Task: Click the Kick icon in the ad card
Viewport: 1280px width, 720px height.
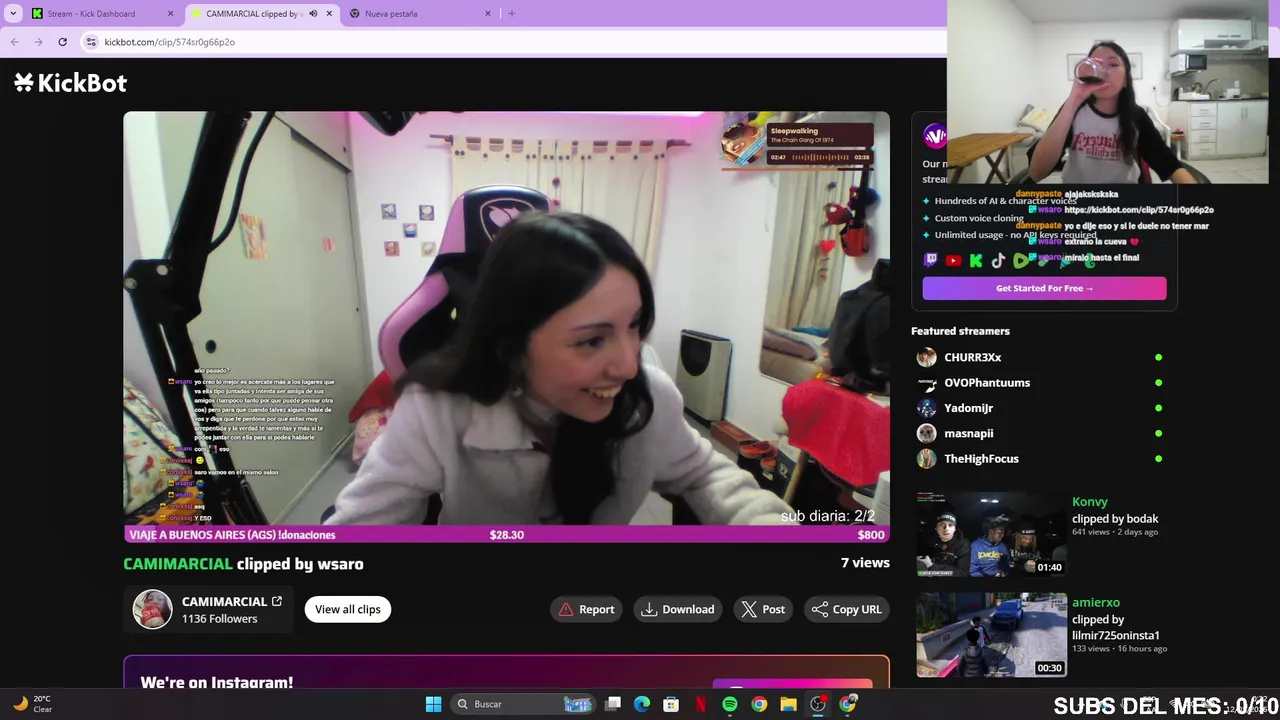Action: pyautogui.click(x=976, y=261)
